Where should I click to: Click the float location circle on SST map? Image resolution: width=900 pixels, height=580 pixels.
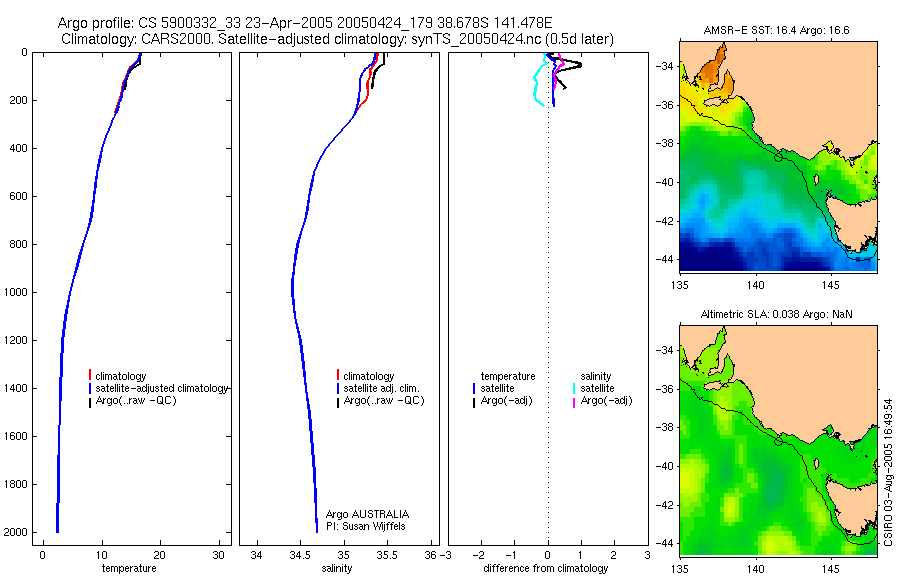point(778,157)
